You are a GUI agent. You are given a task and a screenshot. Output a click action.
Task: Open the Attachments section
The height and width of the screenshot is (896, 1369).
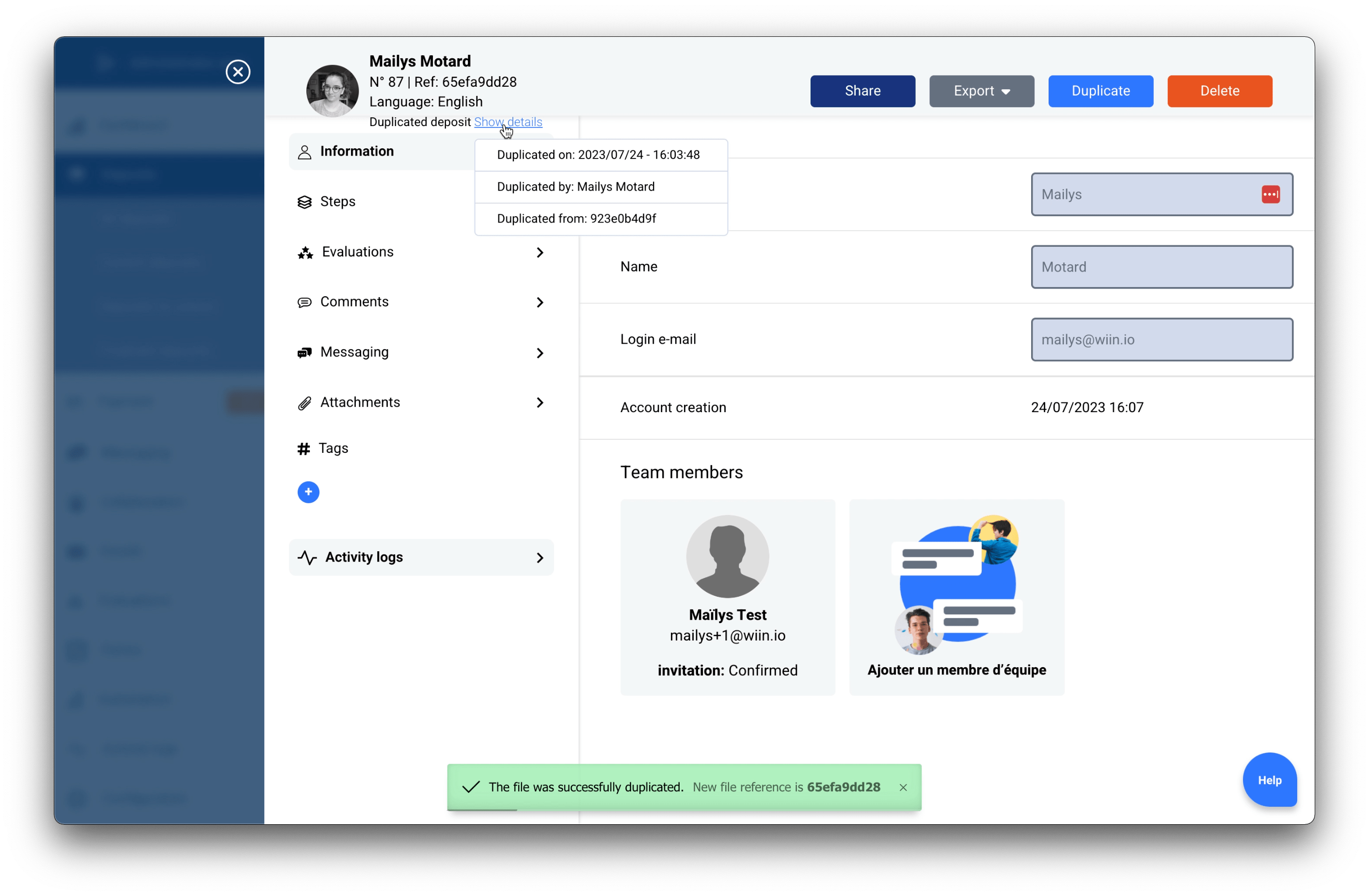tap(421, 402)
